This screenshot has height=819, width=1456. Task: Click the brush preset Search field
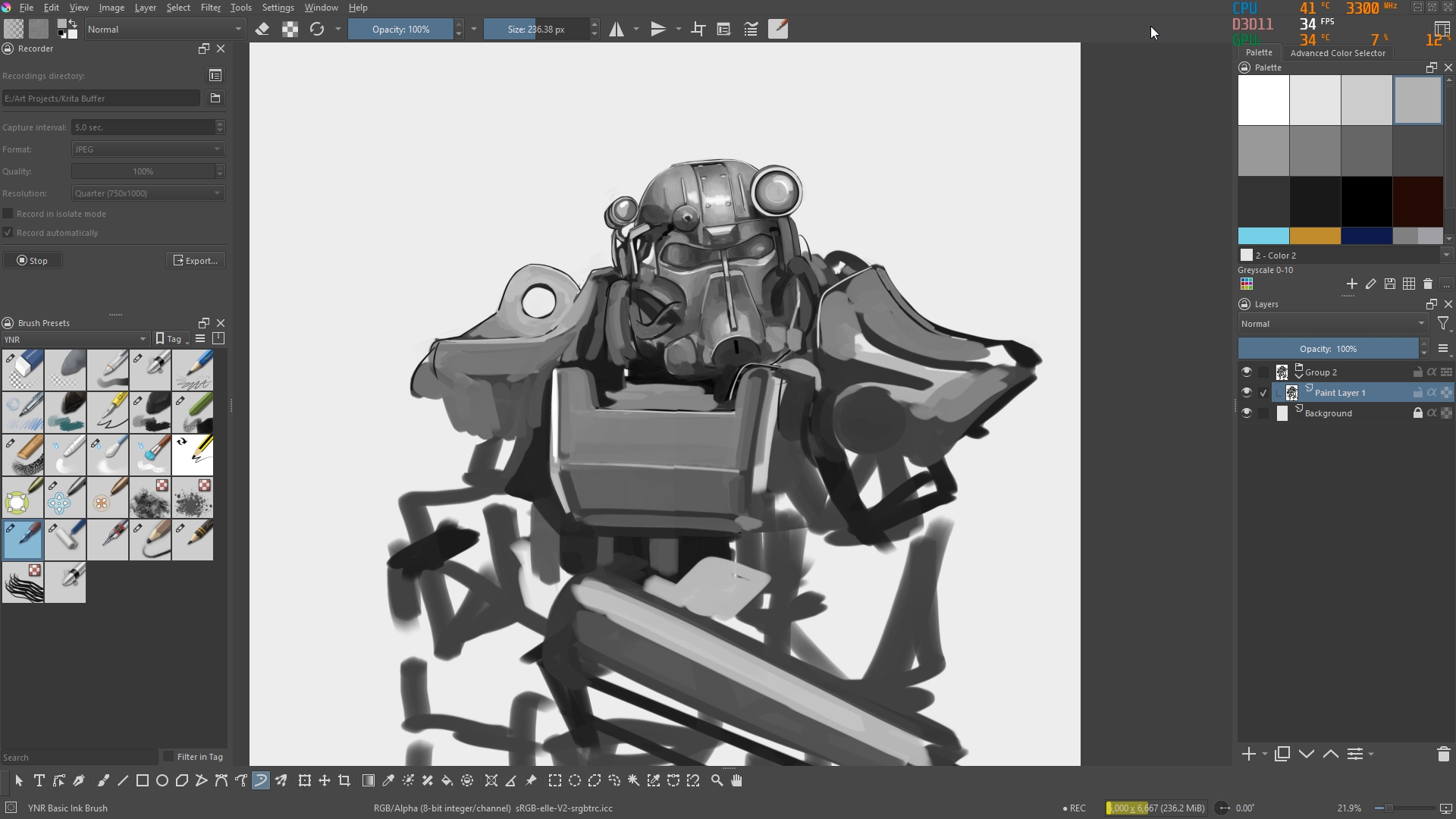click(x=80, y=757)
